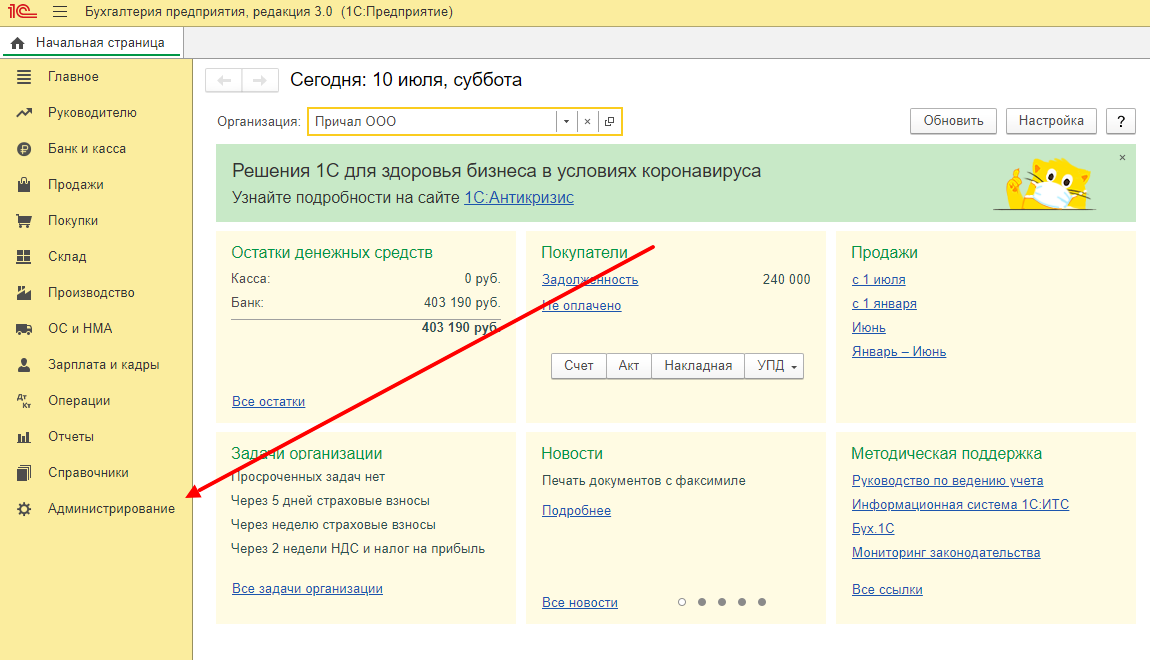Open the help question mark button
Screen dimensions: 1150x660
click(x=1121, y=121)
